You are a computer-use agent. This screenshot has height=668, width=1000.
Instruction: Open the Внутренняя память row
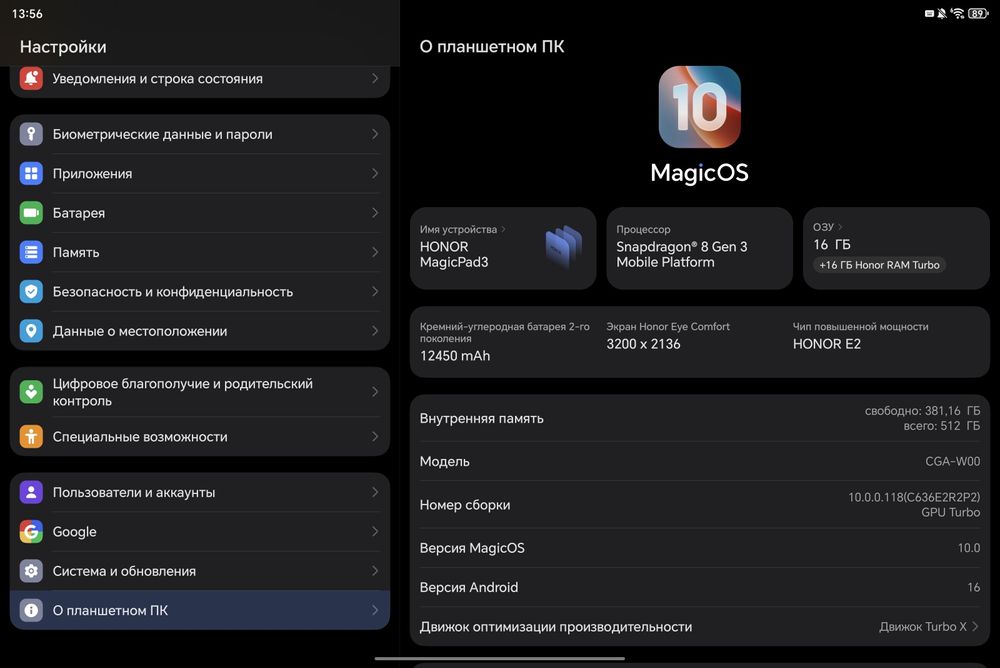point(700,419)
